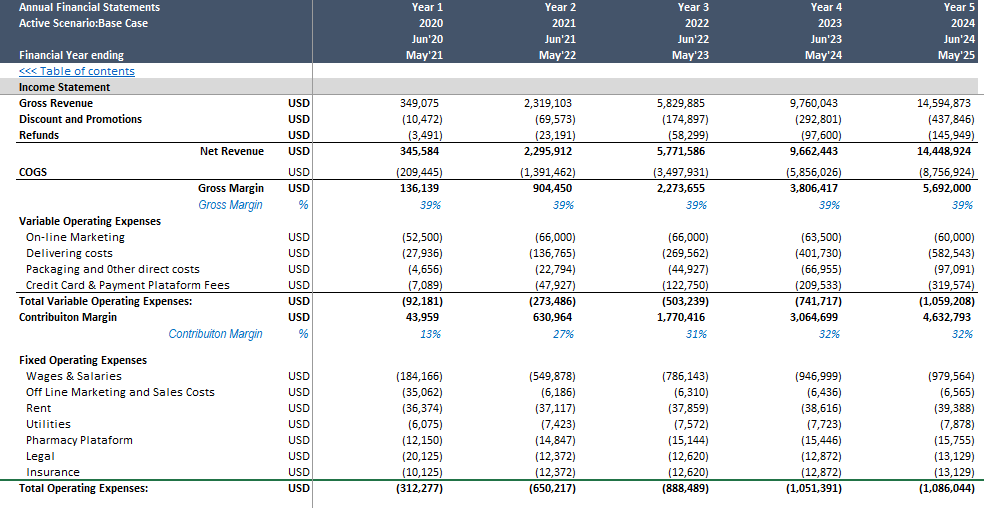The image size is (984, 508).
Task: Click Discount and Promotions row label
Action: [x=80, y=119]
